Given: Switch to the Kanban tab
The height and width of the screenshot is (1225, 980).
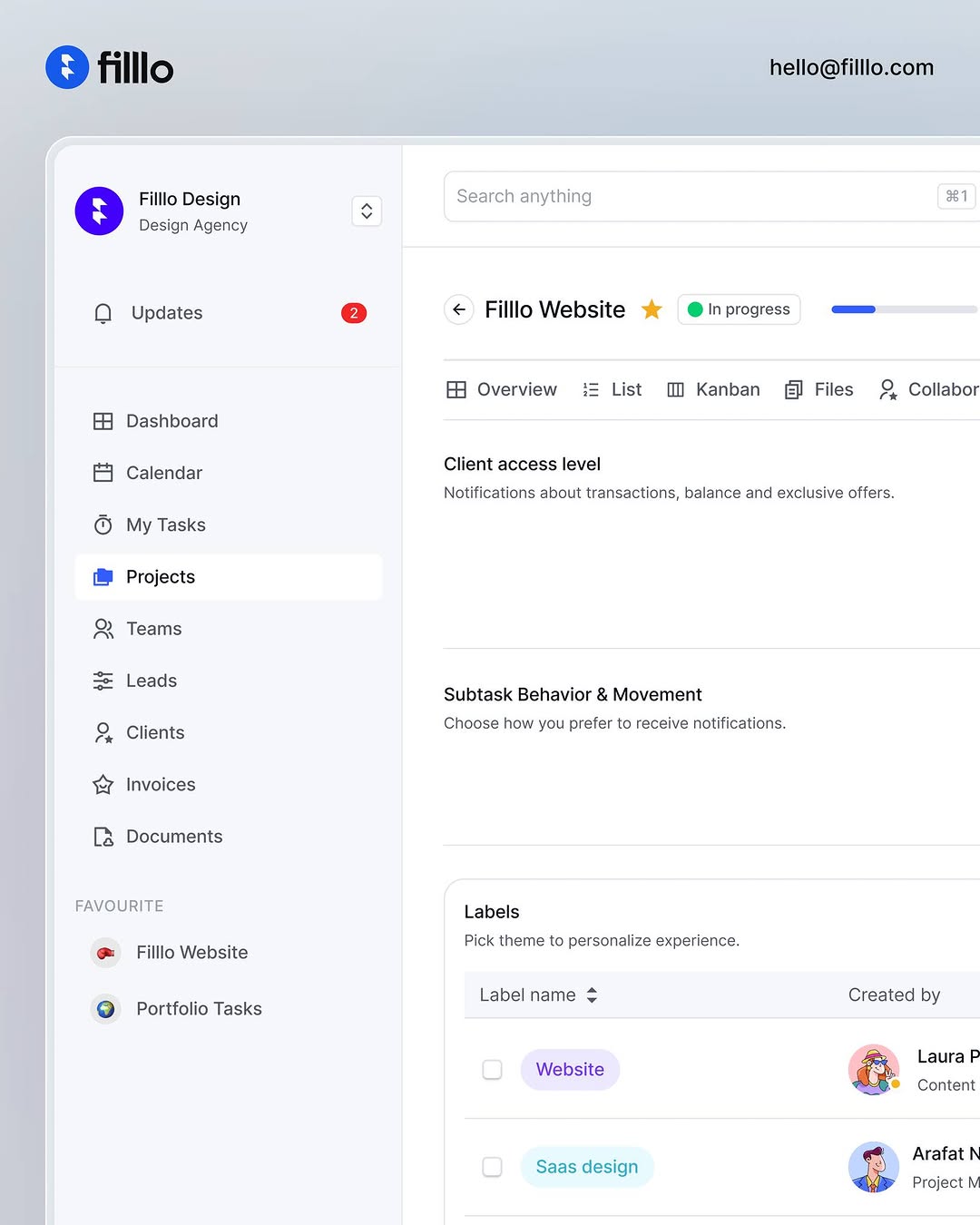Looking at the screenshot, I should click(713, 389).
